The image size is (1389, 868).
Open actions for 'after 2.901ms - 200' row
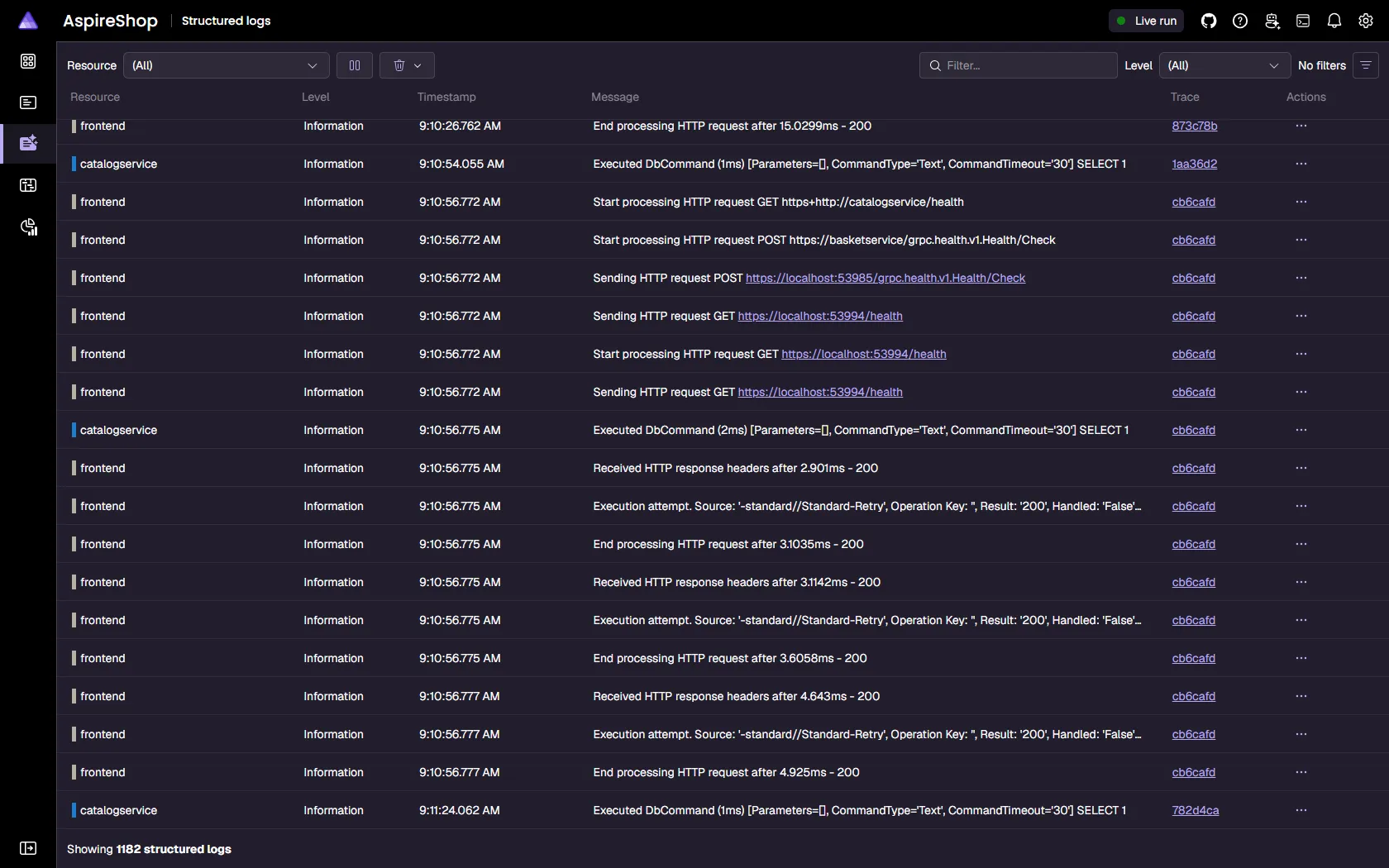point(1301,468)
